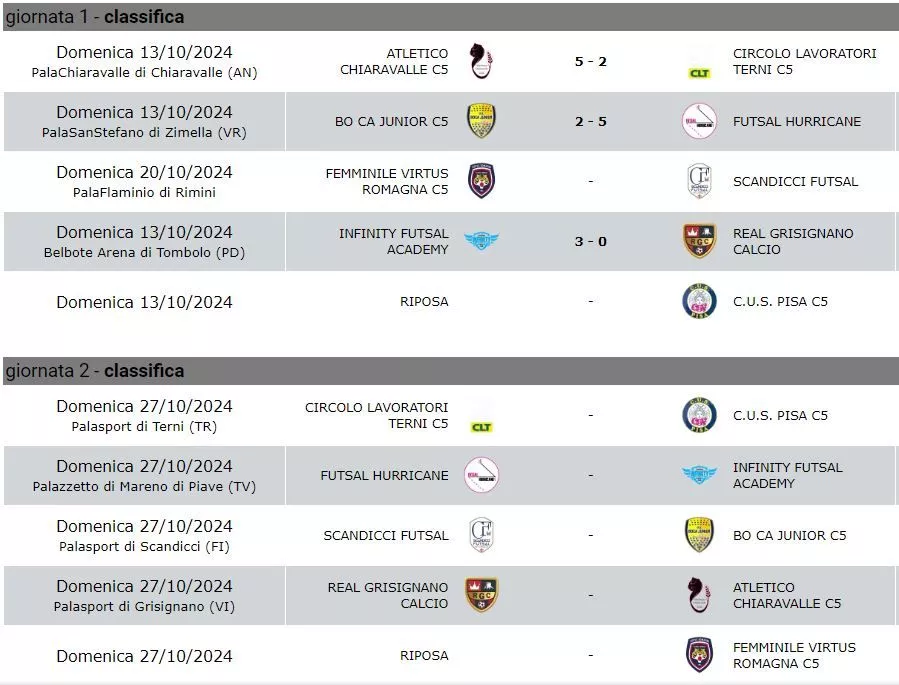Screen dimensions: 899x685
Task: Click Real Grisignano Calcio logo in giornata 2
Action: (481, 595)
